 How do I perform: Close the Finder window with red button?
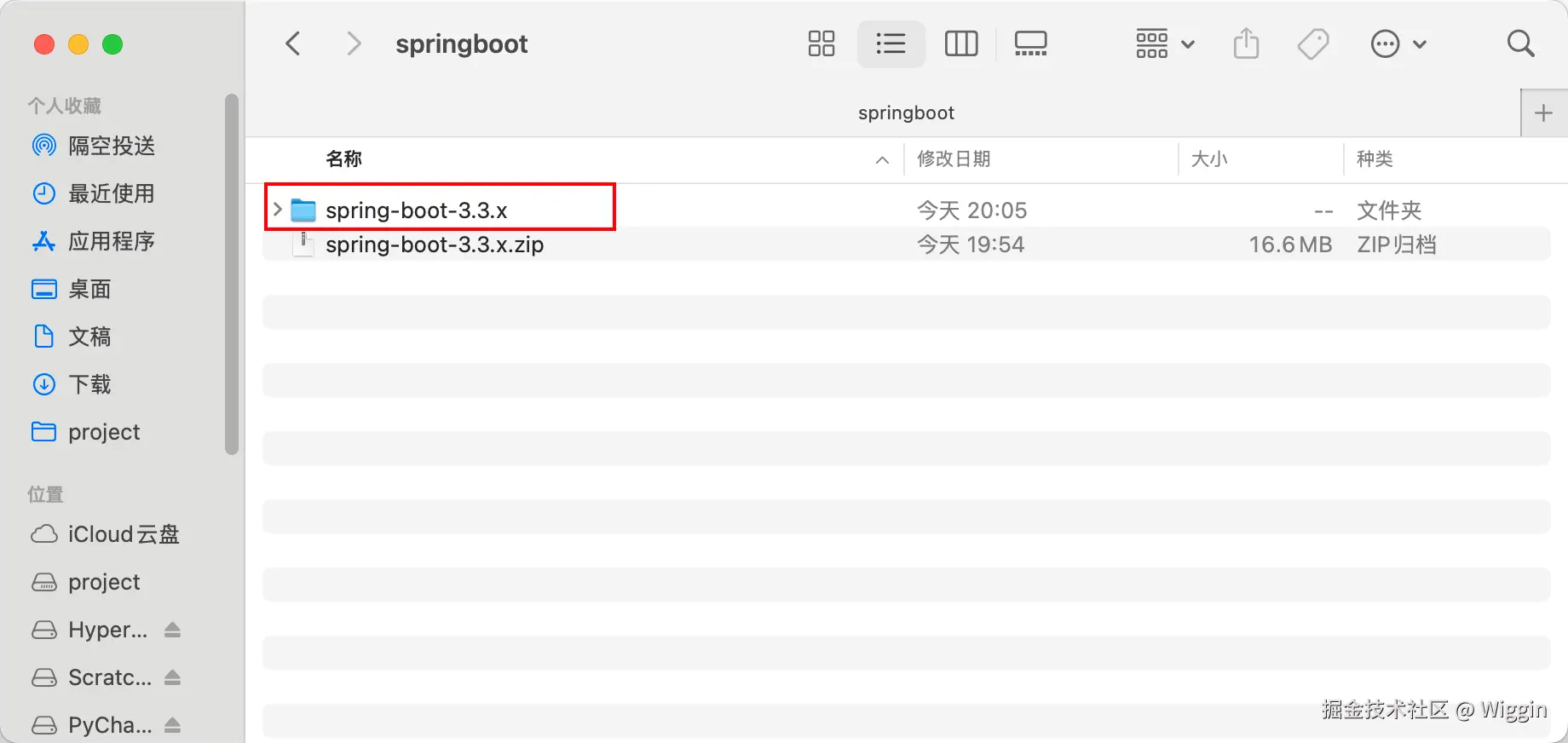click(44, 44)
